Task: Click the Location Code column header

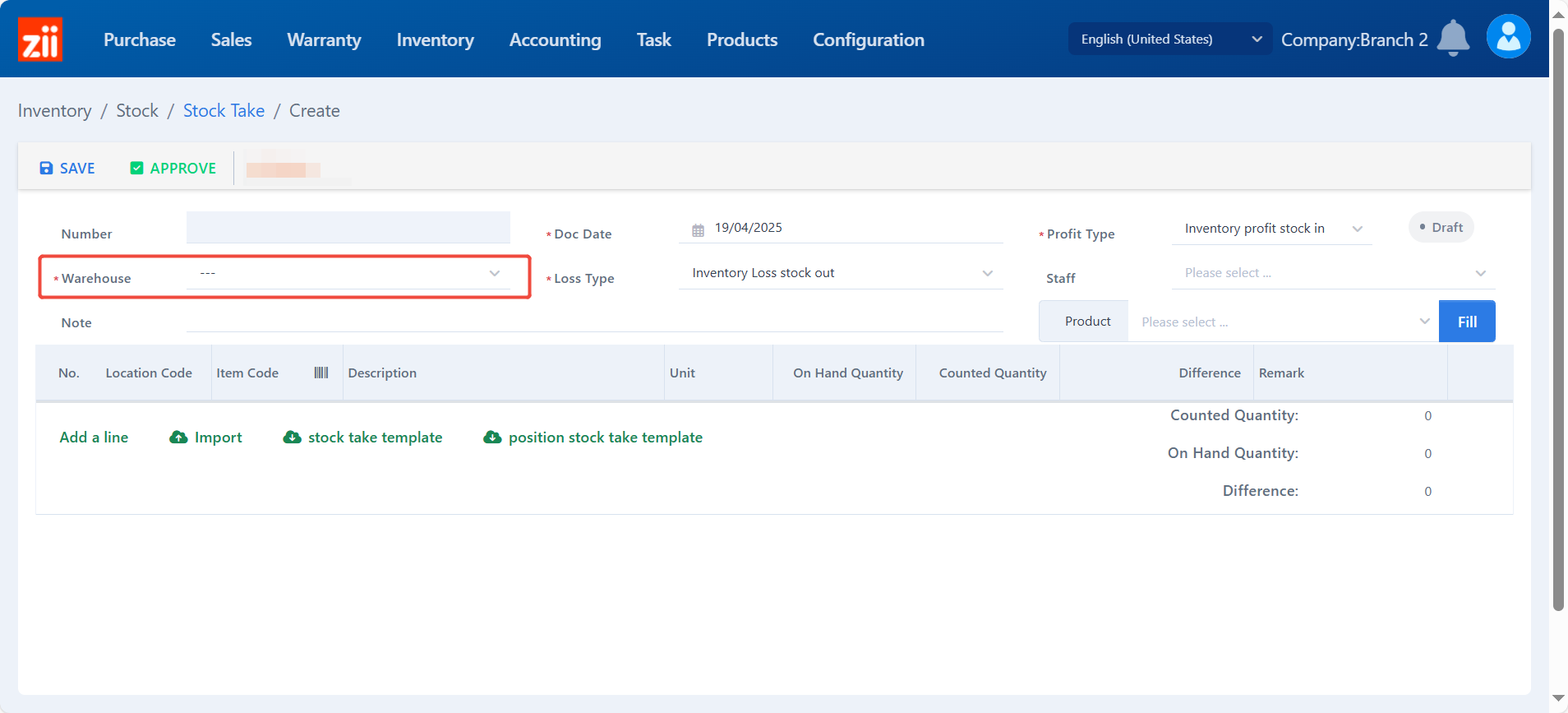Action: (x=149, y=373)
